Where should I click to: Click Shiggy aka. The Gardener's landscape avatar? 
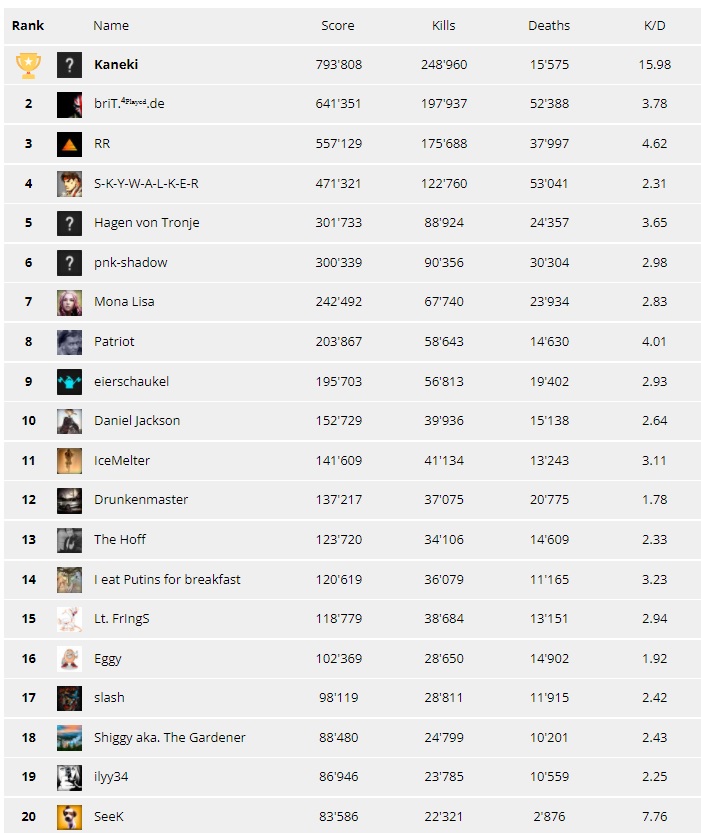[70, 738]
